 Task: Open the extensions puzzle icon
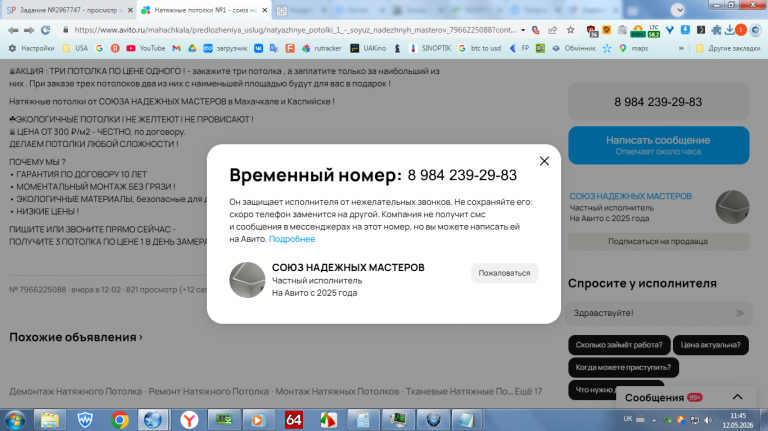(x=716, y=30)
